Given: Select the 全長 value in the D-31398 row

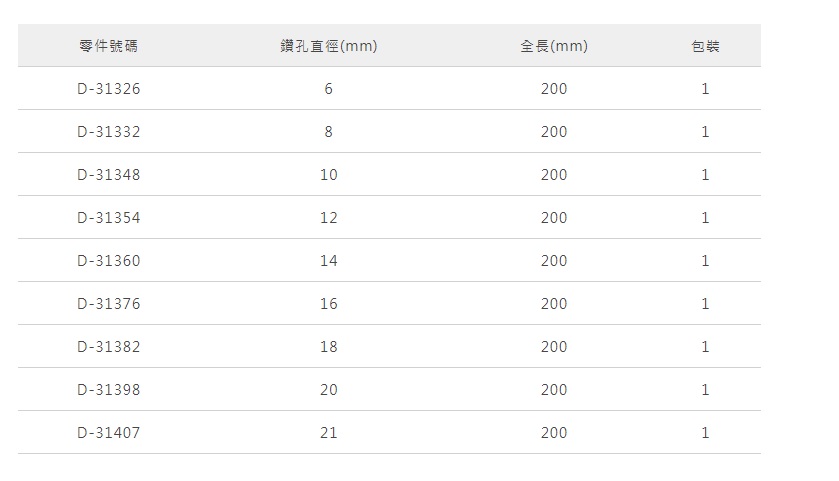Looking at the screenshot, I should [x=553, y=390].
